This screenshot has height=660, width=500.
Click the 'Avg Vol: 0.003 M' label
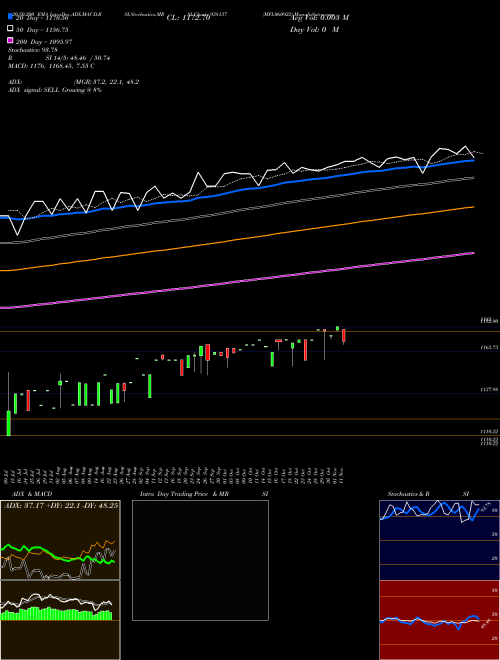(319, 18)
